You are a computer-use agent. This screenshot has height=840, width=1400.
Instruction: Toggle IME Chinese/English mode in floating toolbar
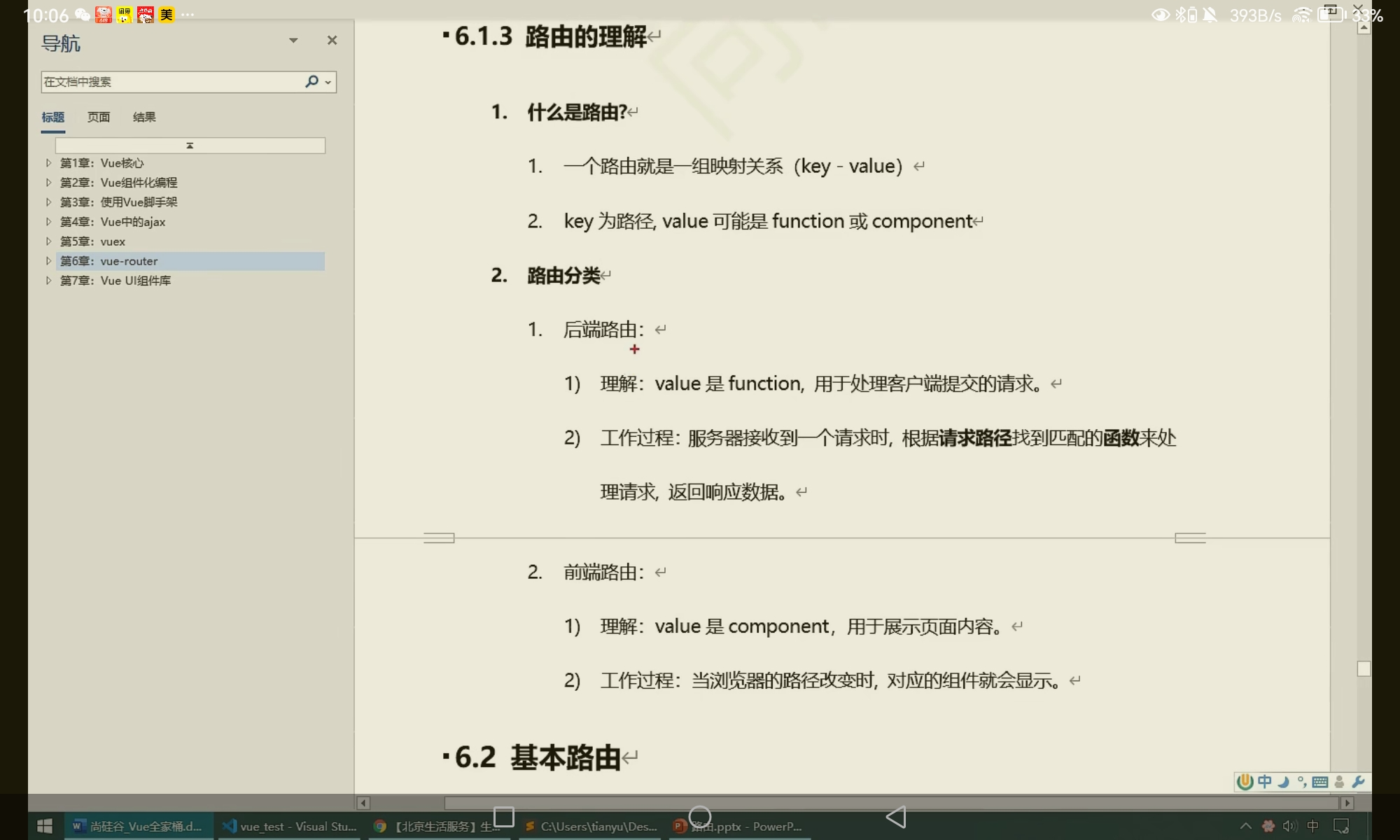click(x=1264, y=782)
